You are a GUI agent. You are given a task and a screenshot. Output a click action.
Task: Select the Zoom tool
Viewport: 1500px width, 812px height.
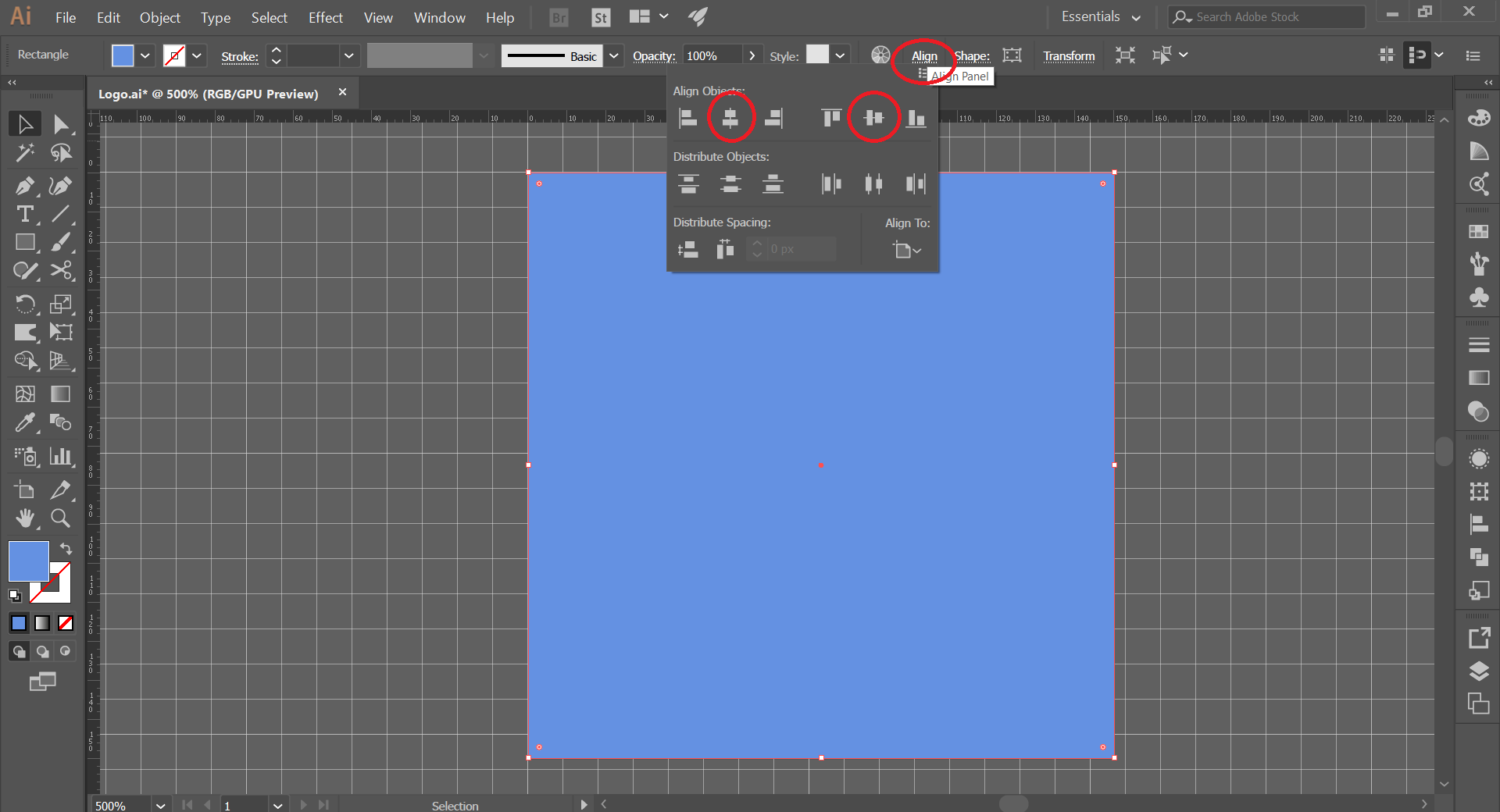pos(60,518)
